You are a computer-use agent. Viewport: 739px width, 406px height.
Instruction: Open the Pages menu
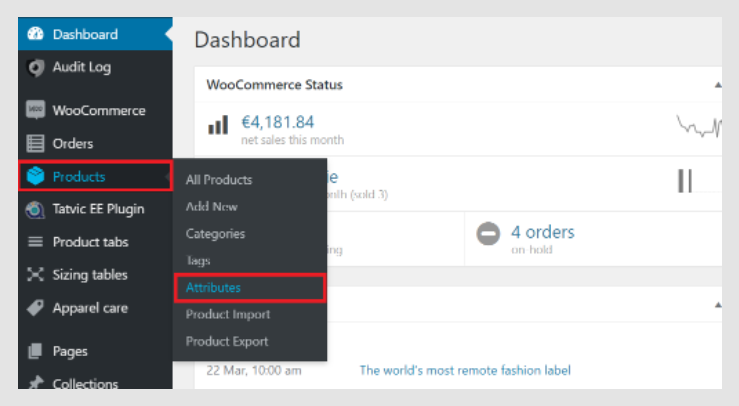click(95, 351)
